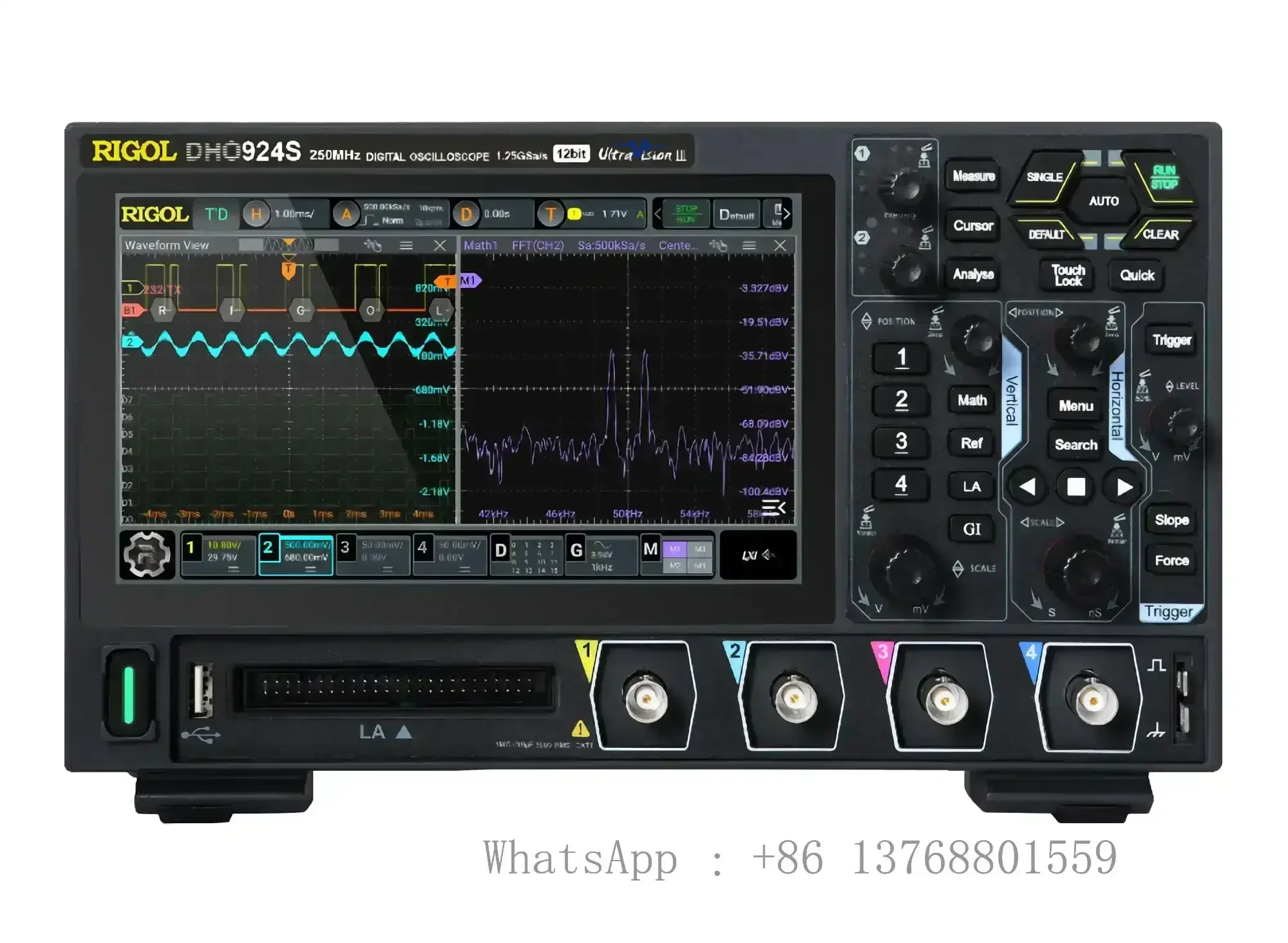The image size is (1288, 943).
Task: Push the left arrow navigation key
Action: (x=1027, y=487)
